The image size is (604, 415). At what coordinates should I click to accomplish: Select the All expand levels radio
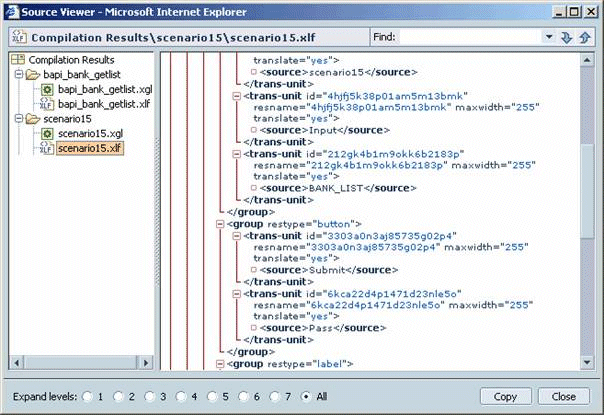click(306, 397)
